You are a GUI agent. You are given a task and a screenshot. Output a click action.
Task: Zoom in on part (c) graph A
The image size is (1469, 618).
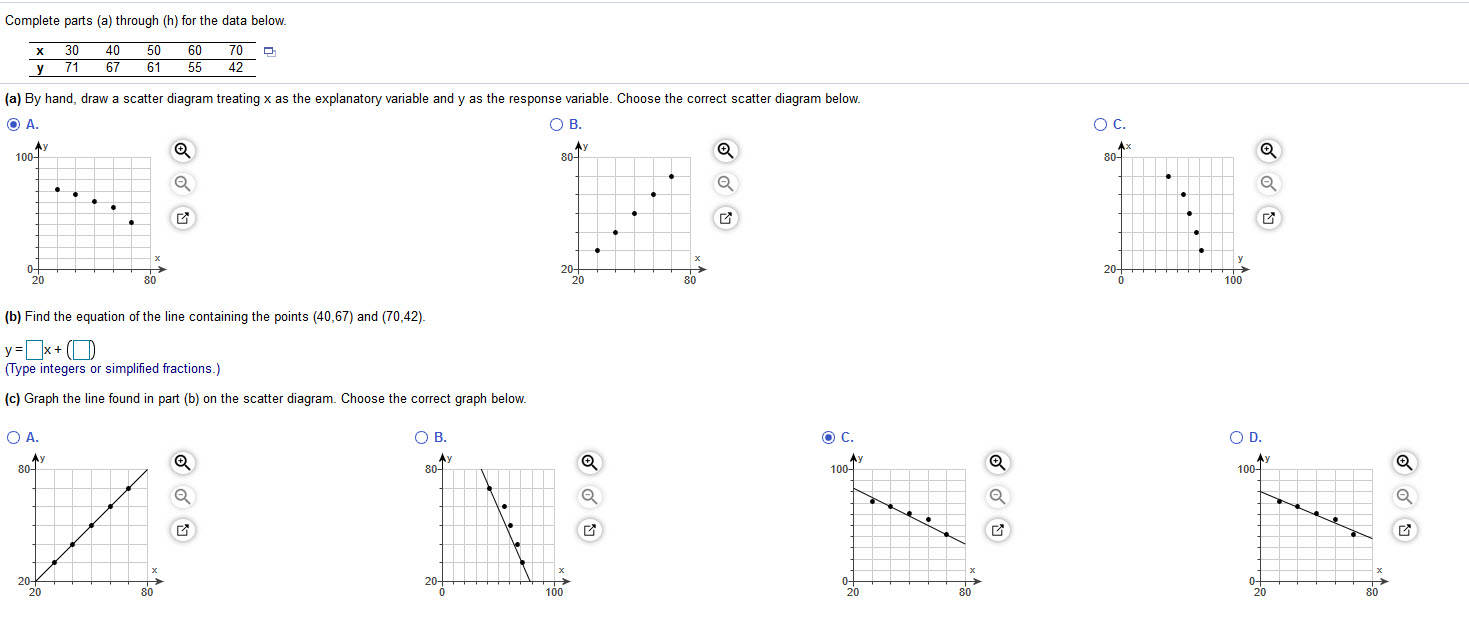click(x=181, y=462)
